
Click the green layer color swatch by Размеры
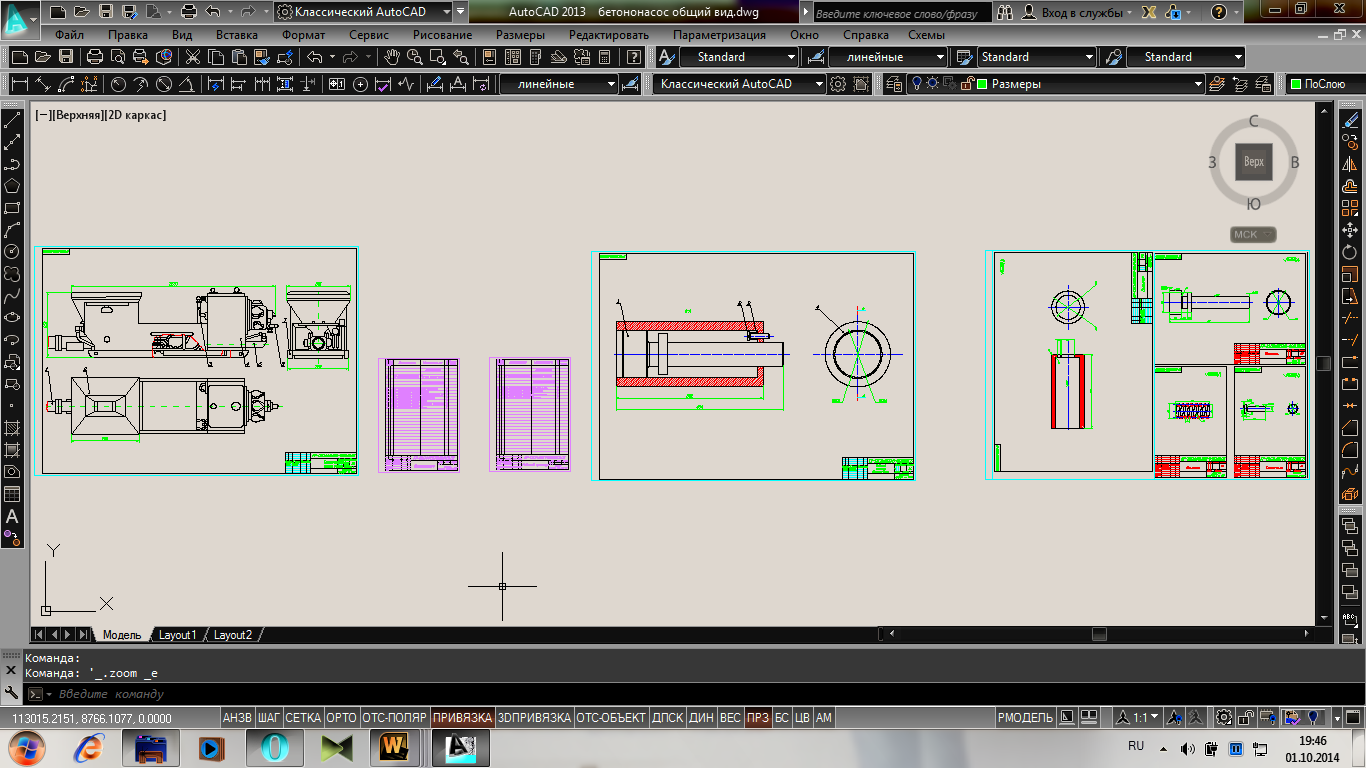click(982, 84)
